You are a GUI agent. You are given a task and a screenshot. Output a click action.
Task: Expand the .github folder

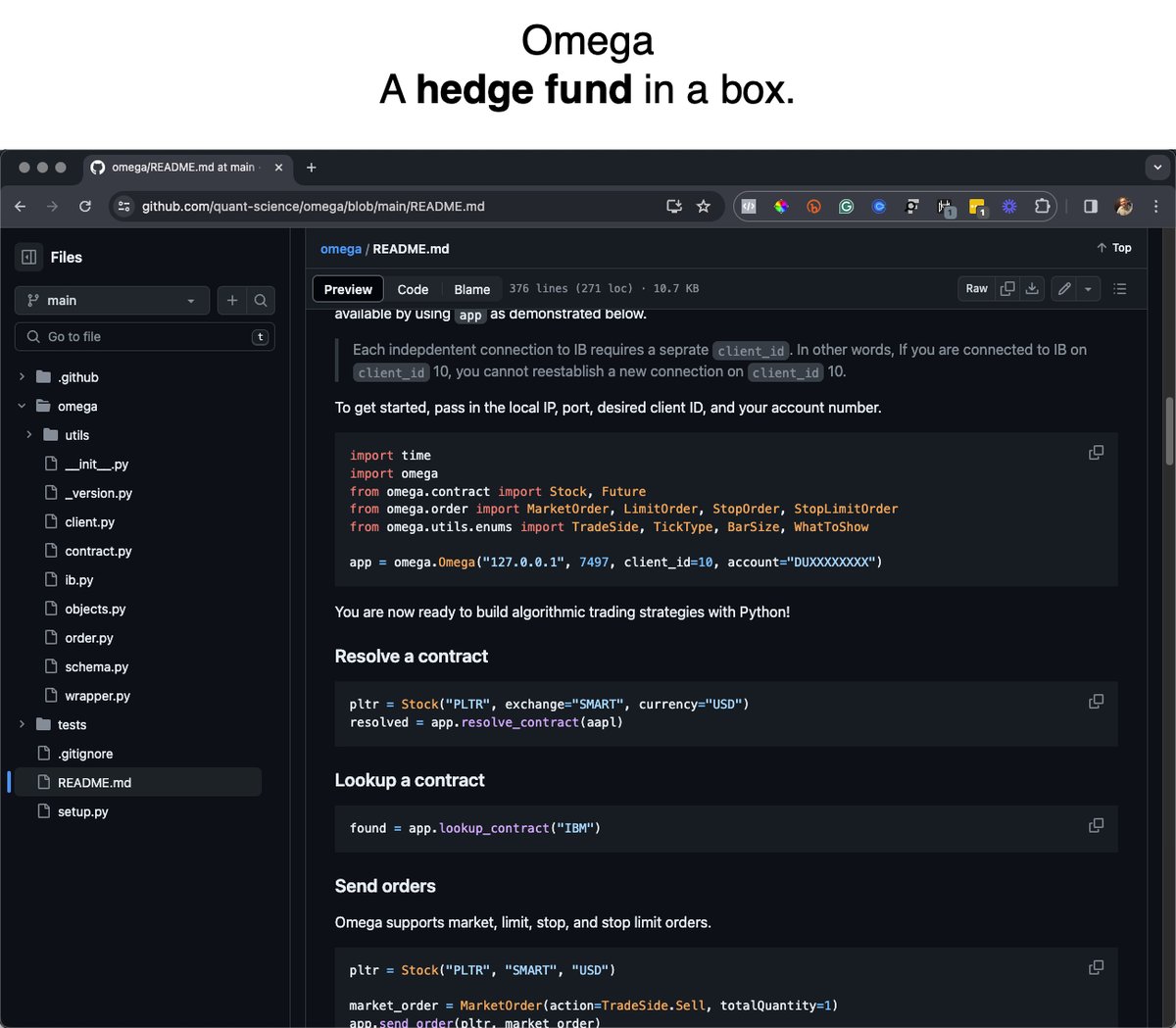[x=22, y=376]
